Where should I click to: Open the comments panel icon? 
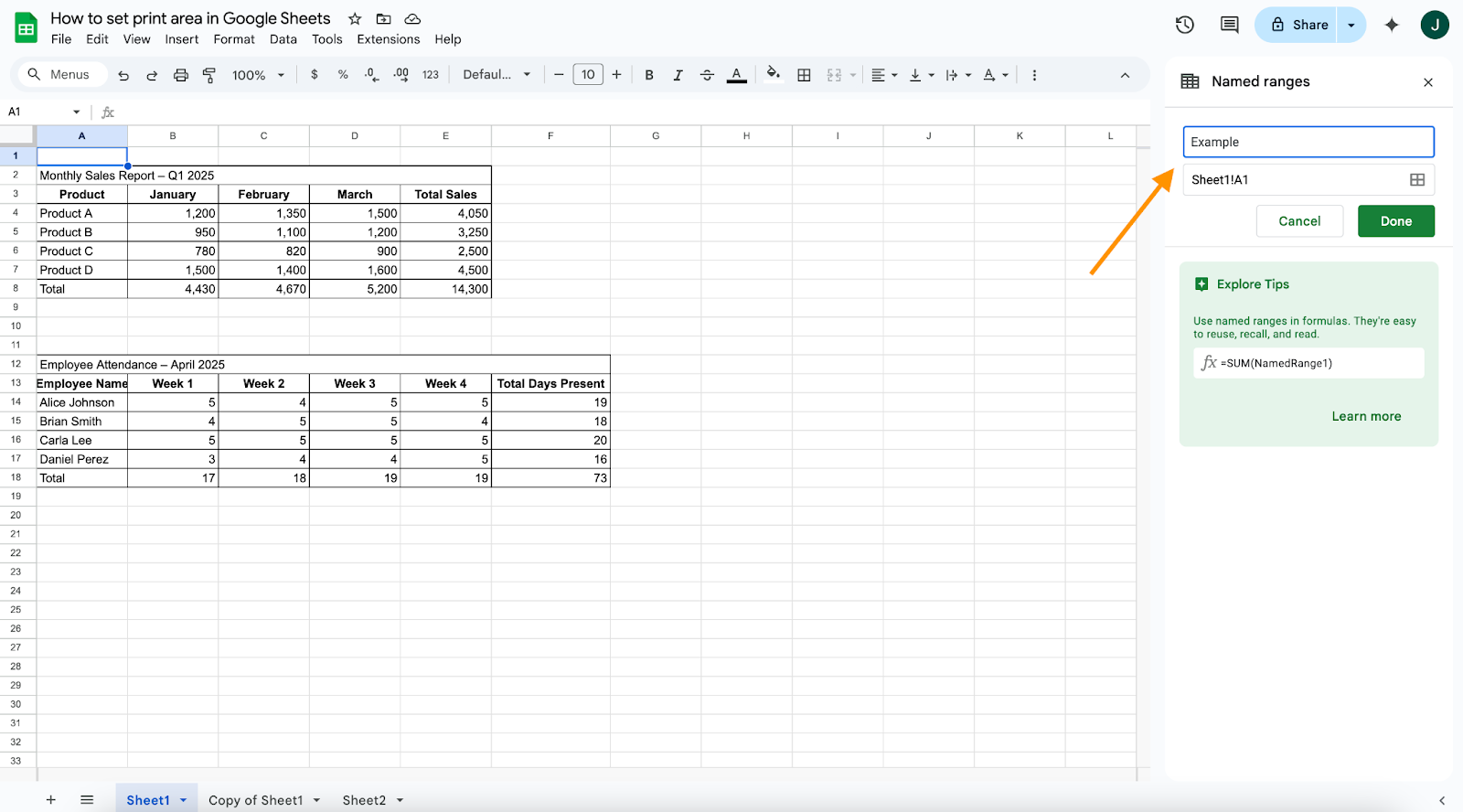tap(1229, 25)
